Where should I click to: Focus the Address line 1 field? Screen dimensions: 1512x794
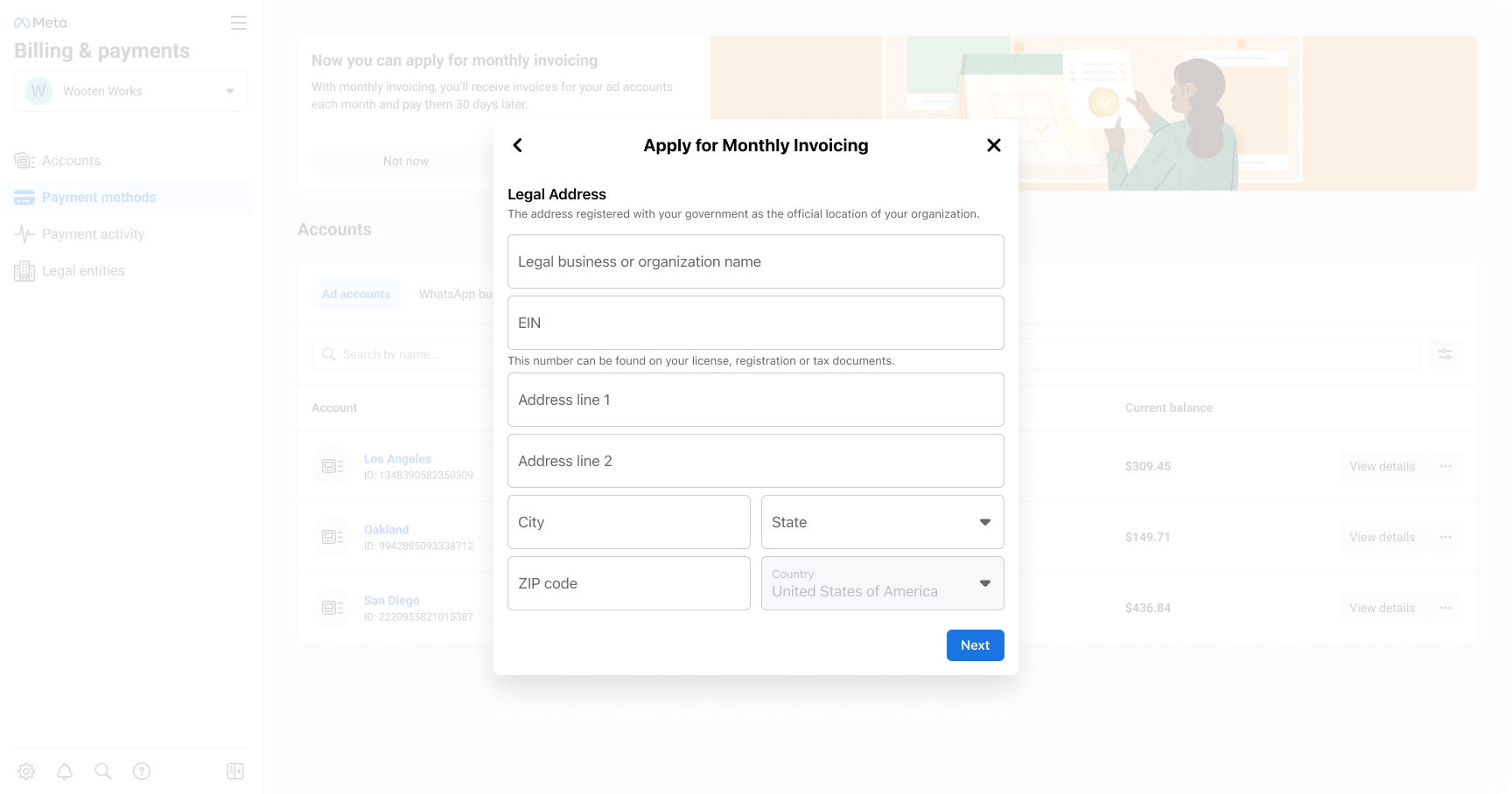click(x=756, y=400)
